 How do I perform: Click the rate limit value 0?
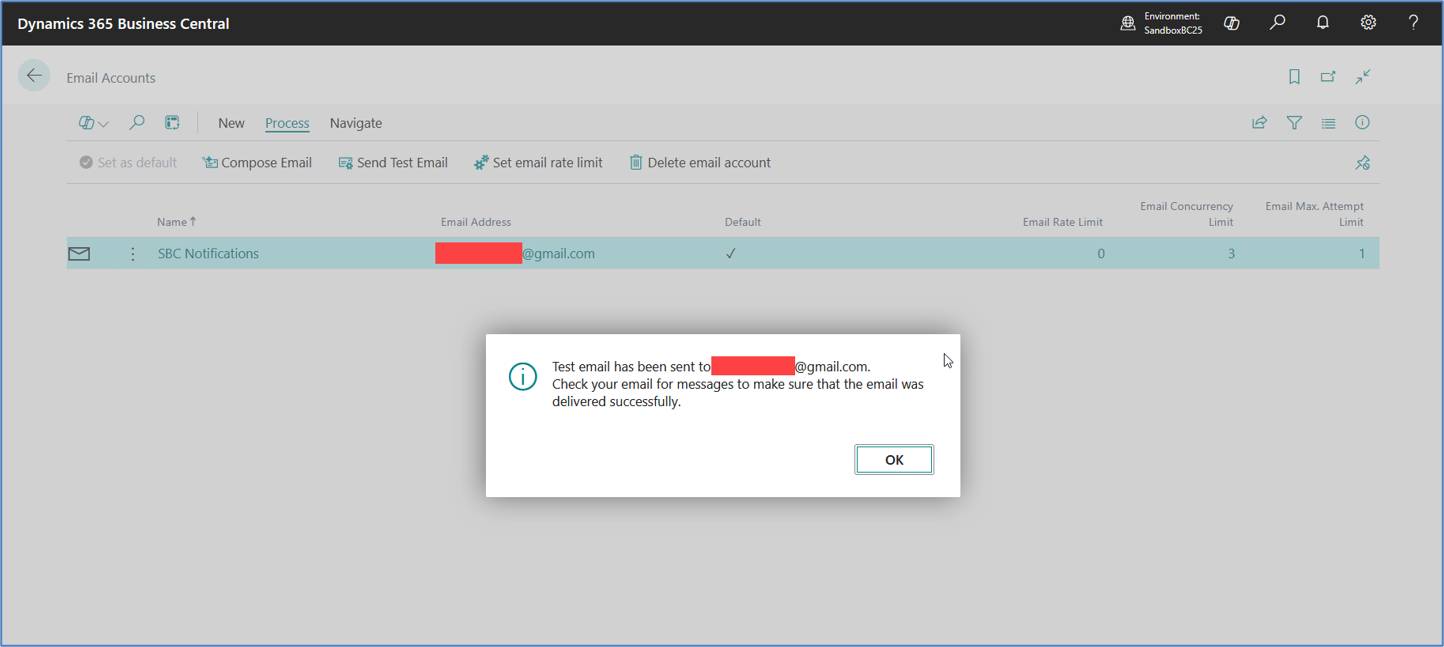1101,254
